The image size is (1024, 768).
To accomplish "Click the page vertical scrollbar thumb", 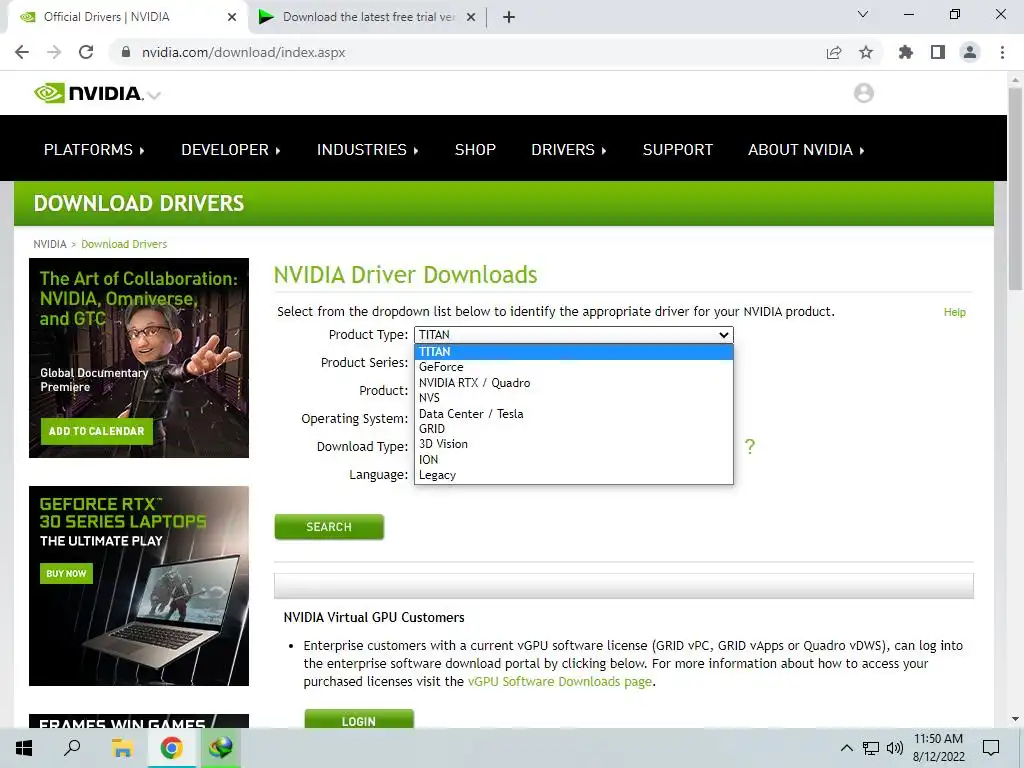I will coord(1015,189).
